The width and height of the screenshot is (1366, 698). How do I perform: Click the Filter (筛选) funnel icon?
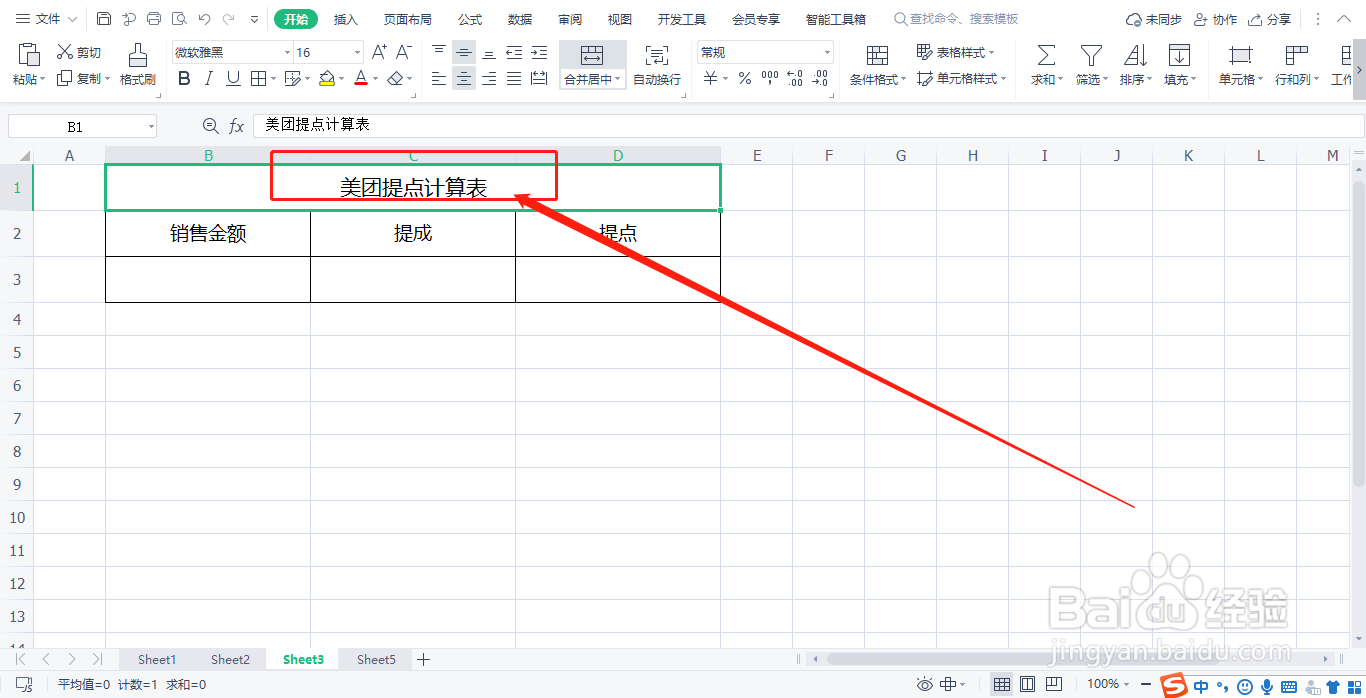(x=1091, y=55)
